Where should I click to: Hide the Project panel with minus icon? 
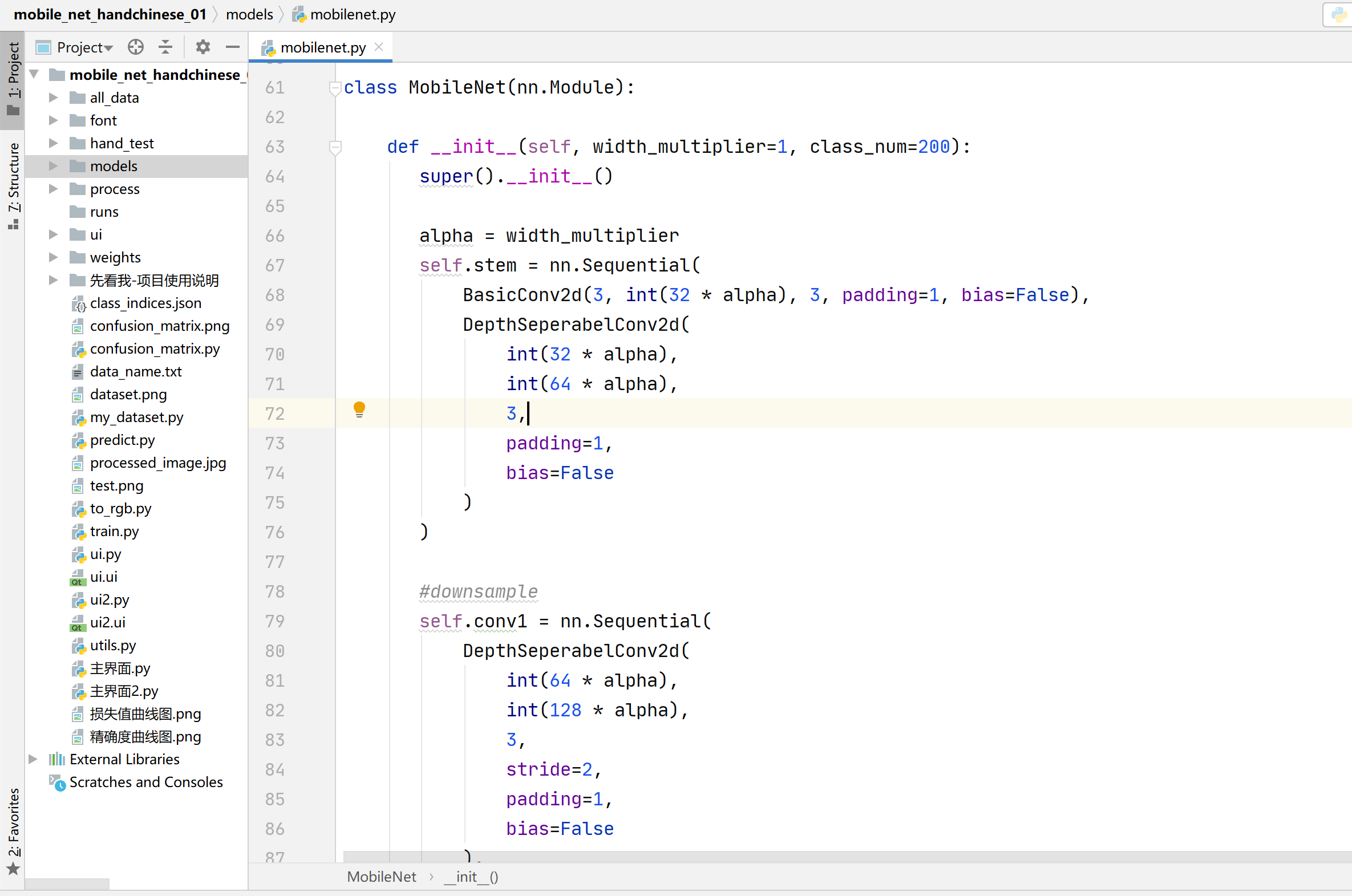click(x=232, y=47)
